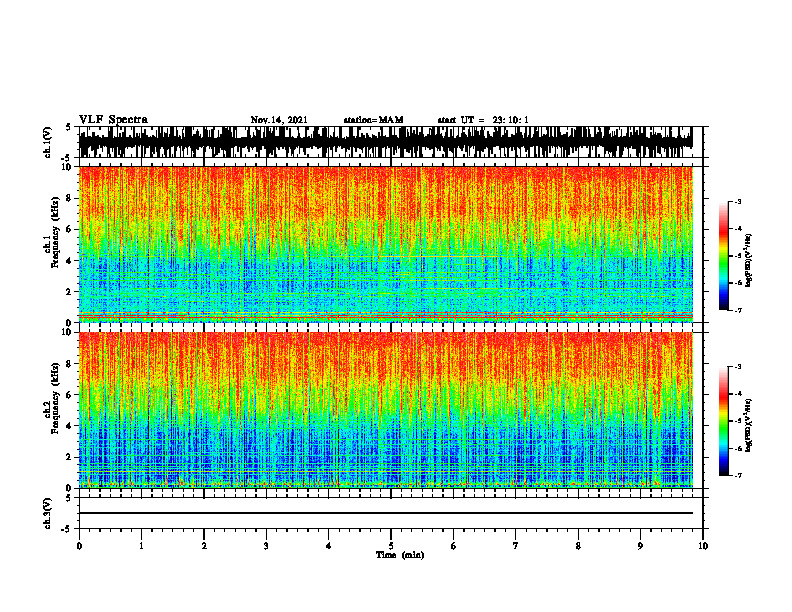The image size is (792, 612).
Task: Click the "-7" label on ch.1 color scale
Action: pos(737,310)
